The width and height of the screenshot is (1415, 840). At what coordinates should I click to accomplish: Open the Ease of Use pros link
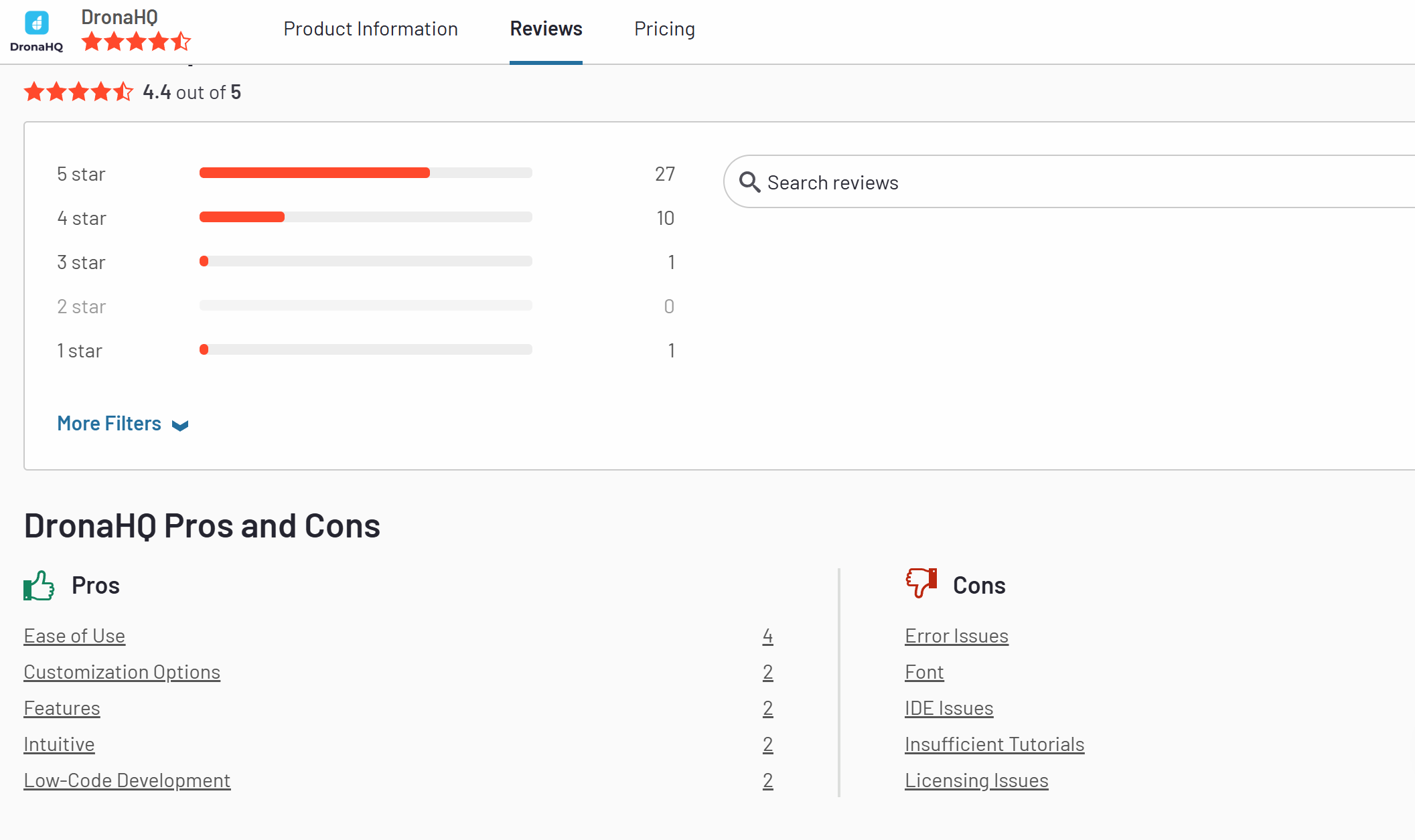[74, 636]
